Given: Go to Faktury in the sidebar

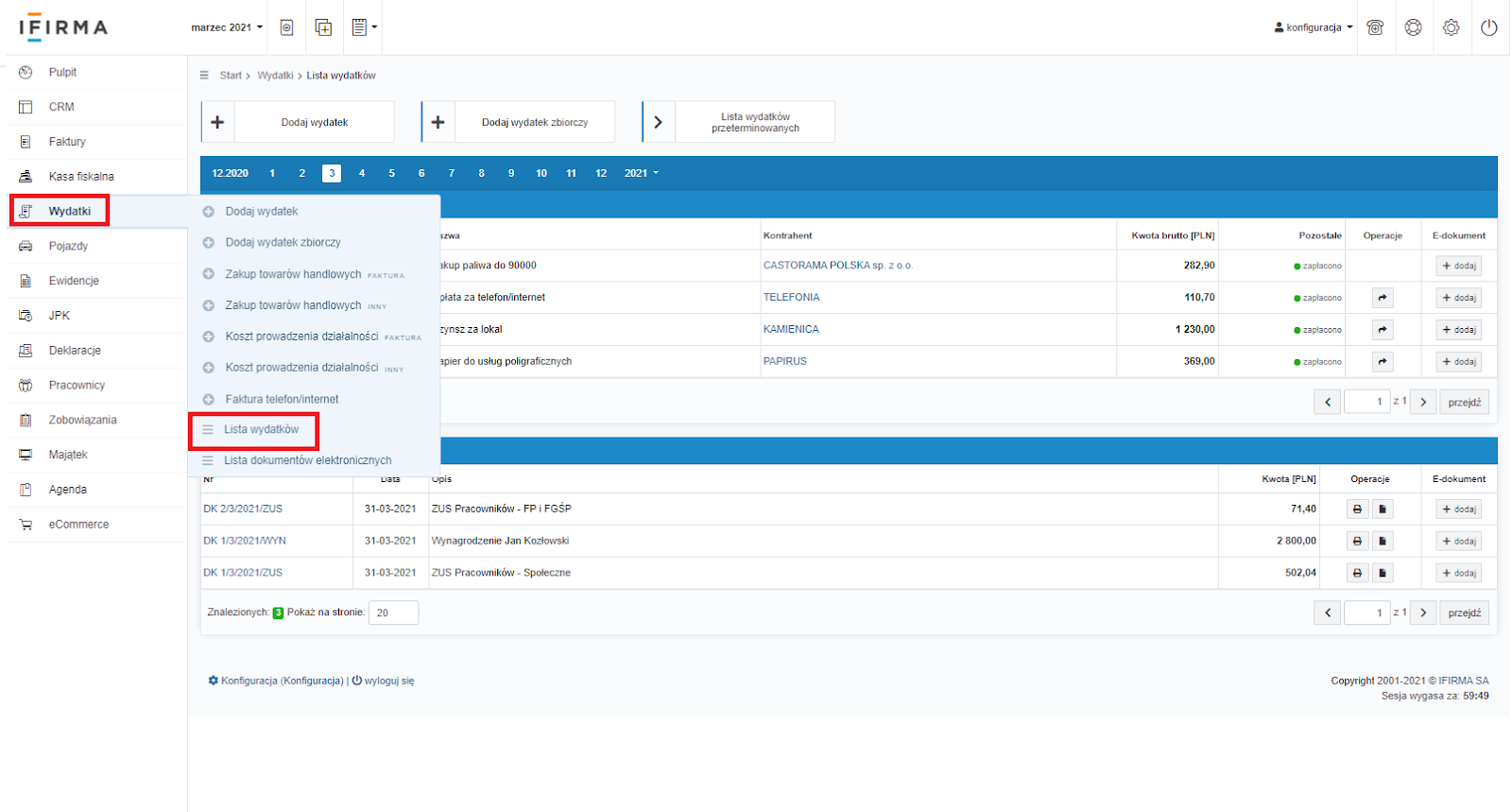Looking at the screenshot, I should (67, 142).
